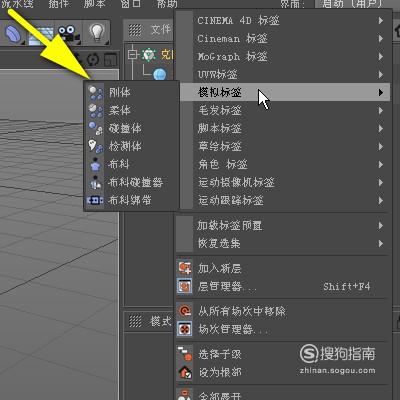Select the Rigid Body (刚体) tag icon
Image resolution: width=400 pixels, height=400 pixels.
click(95, 93)
